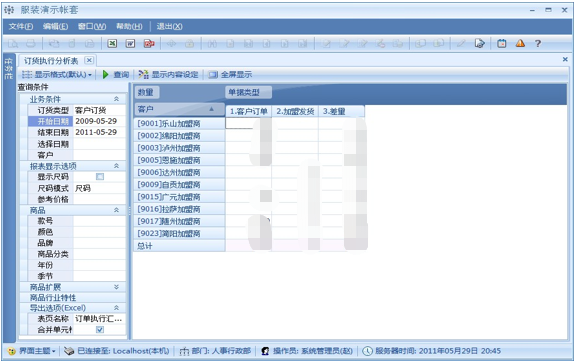The width and height of the screenshot is (576, 363).
Task: Run the 查询 query button
Action: pyautogui.click(x=116, y=75)
